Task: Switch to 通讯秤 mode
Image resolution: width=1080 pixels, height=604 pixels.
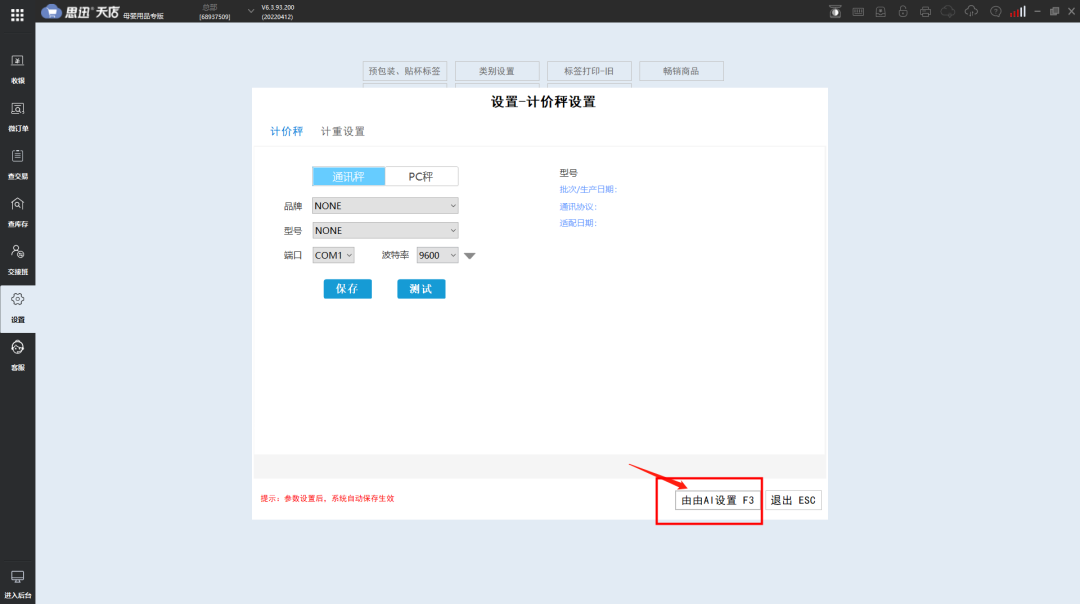Action: click(347, 175)
